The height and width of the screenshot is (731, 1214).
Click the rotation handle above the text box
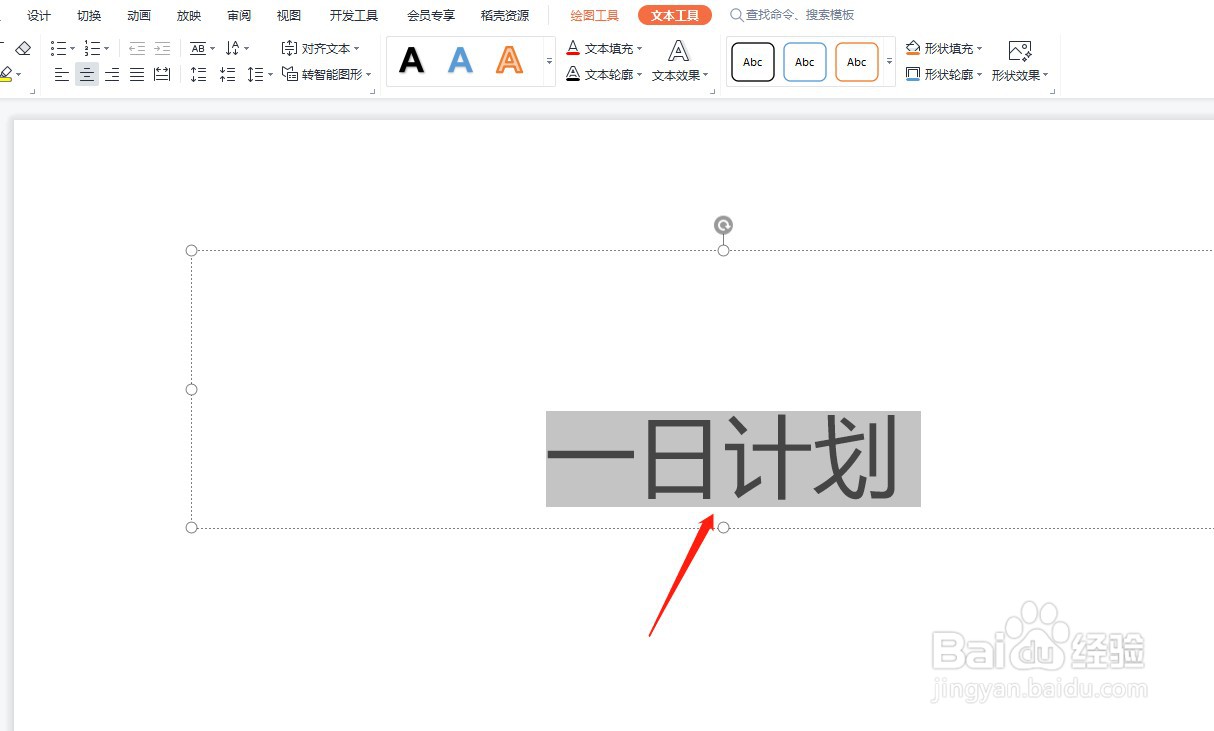pos(723,225)
